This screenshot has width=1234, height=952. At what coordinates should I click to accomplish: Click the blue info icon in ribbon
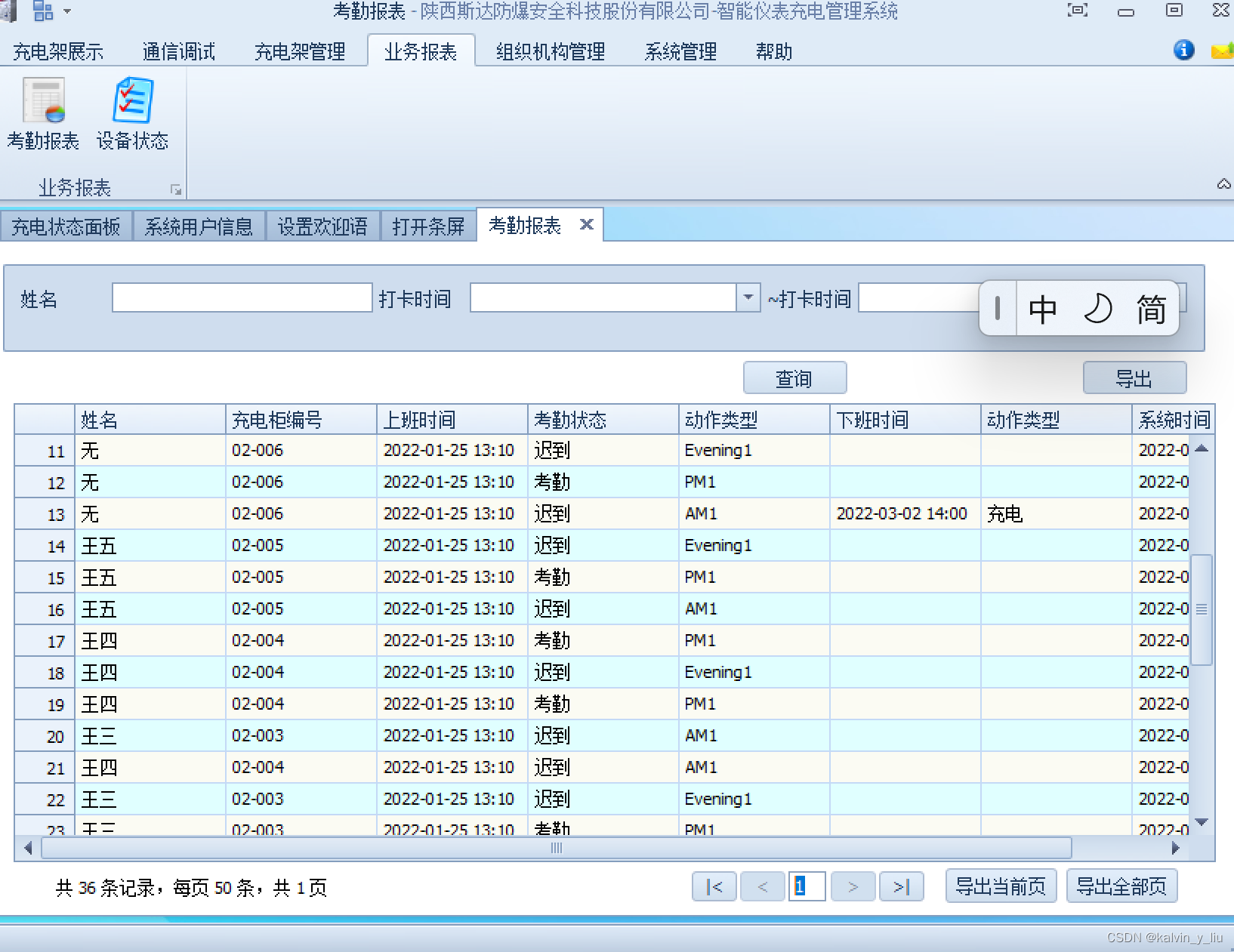(1183, 50)
